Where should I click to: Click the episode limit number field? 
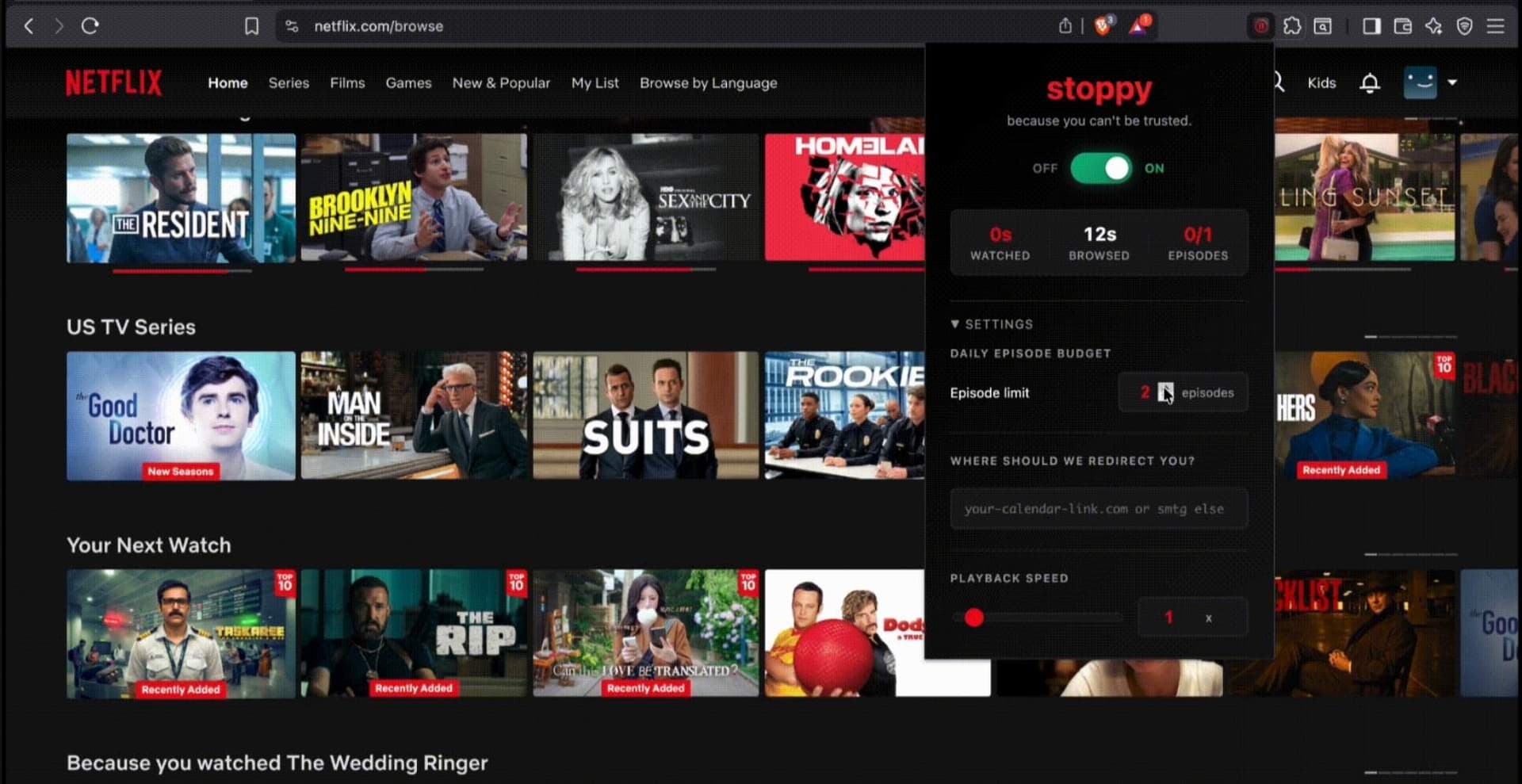tap(1145, 392)
